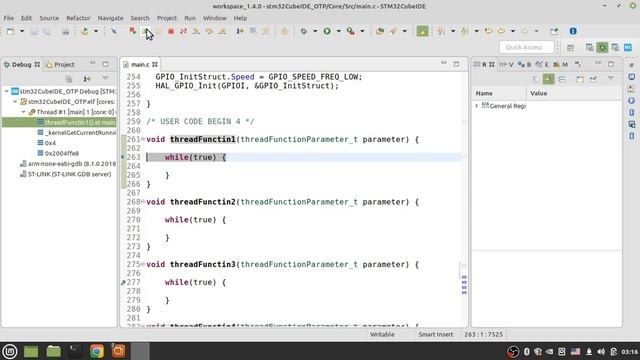Click the Step Into icon
This screenshot has height=360, width=640.
click(x=196, y=31)
